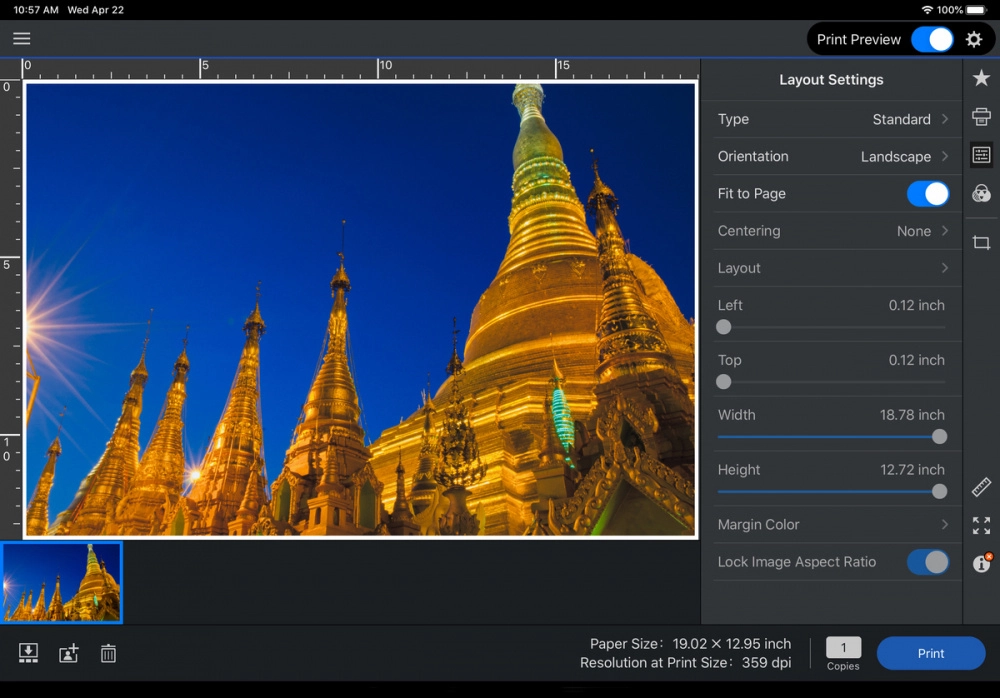The image size is (1000, 698).
Task: Select the pagoda photo thumbnail
Action: (x=62, y=582)
